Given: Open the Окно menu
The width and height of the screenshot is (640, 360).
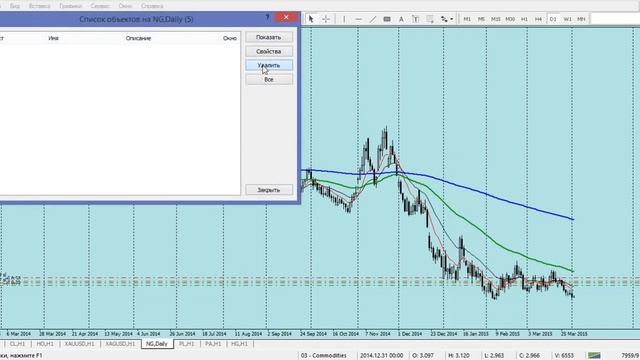Looking at the screenshot, I should point(125,6).
